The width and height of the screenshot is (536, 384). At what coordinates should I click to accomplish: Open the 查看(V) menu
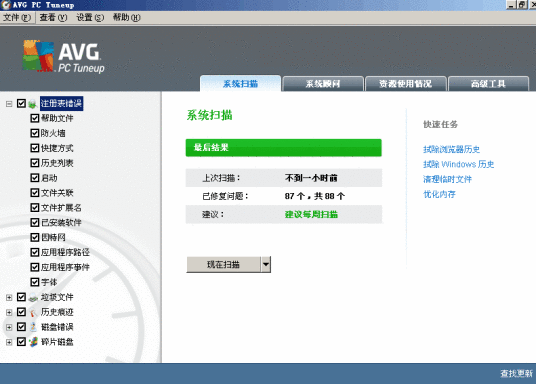point(53,17)
